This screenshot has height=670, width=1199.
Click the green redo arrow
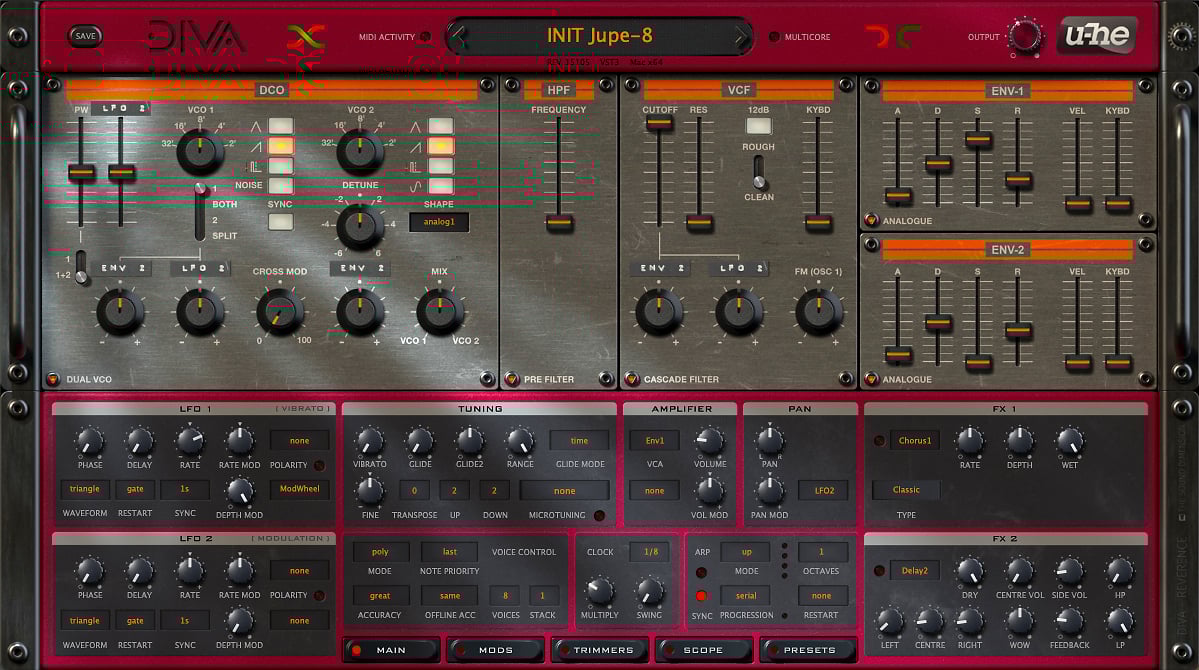click(908, 37)
